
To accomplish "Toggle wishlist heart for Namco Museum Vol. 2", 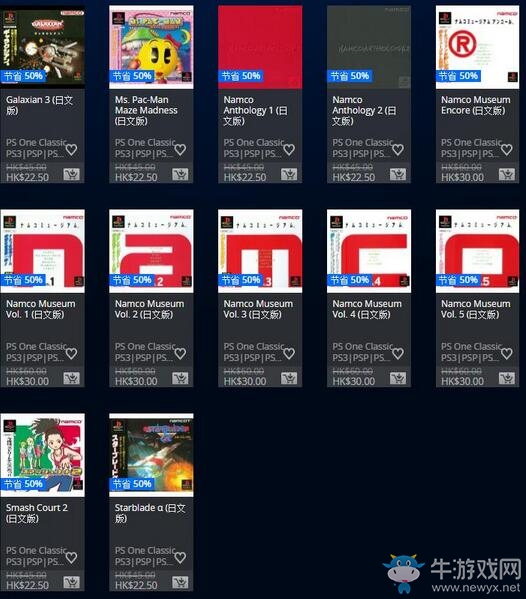I will 180,353.
